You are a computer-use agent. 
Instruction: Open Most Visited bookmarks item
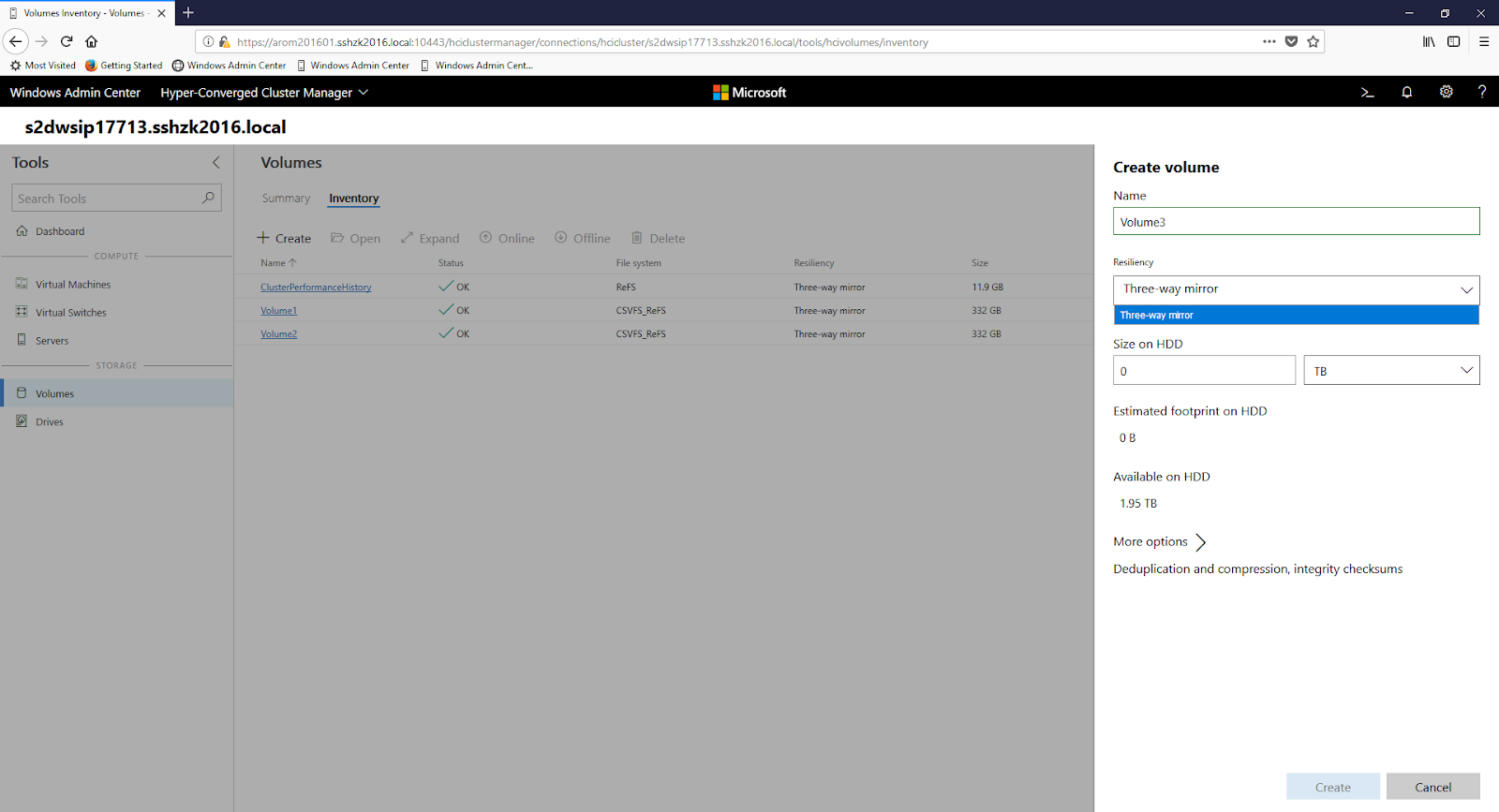pyautogui.click(x=43, y=66)
